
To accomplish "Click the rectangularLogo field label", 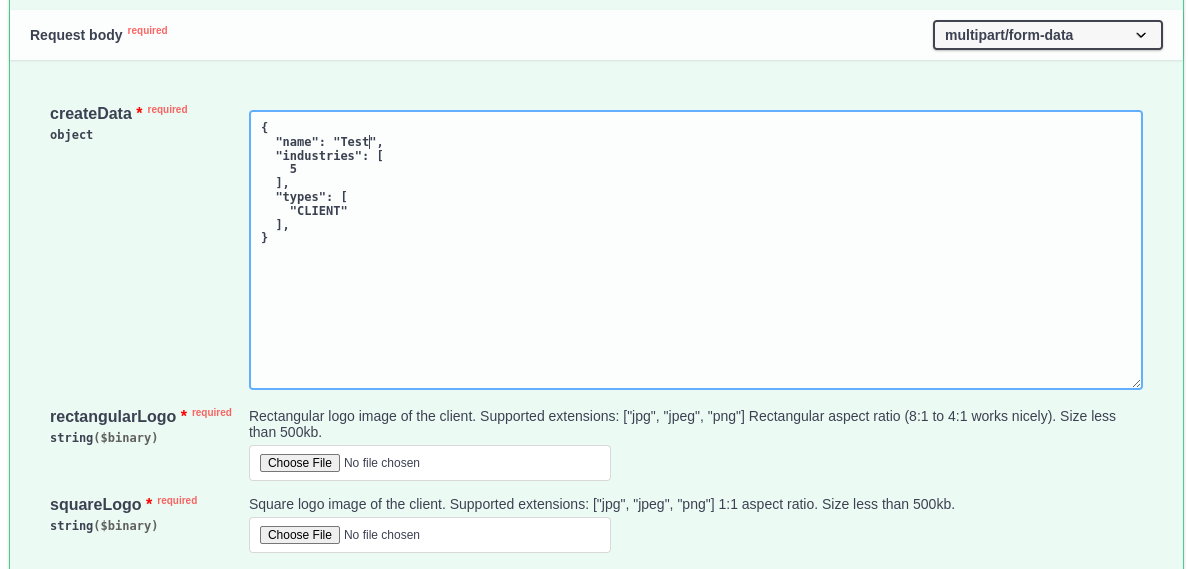I will click(113, 417).
